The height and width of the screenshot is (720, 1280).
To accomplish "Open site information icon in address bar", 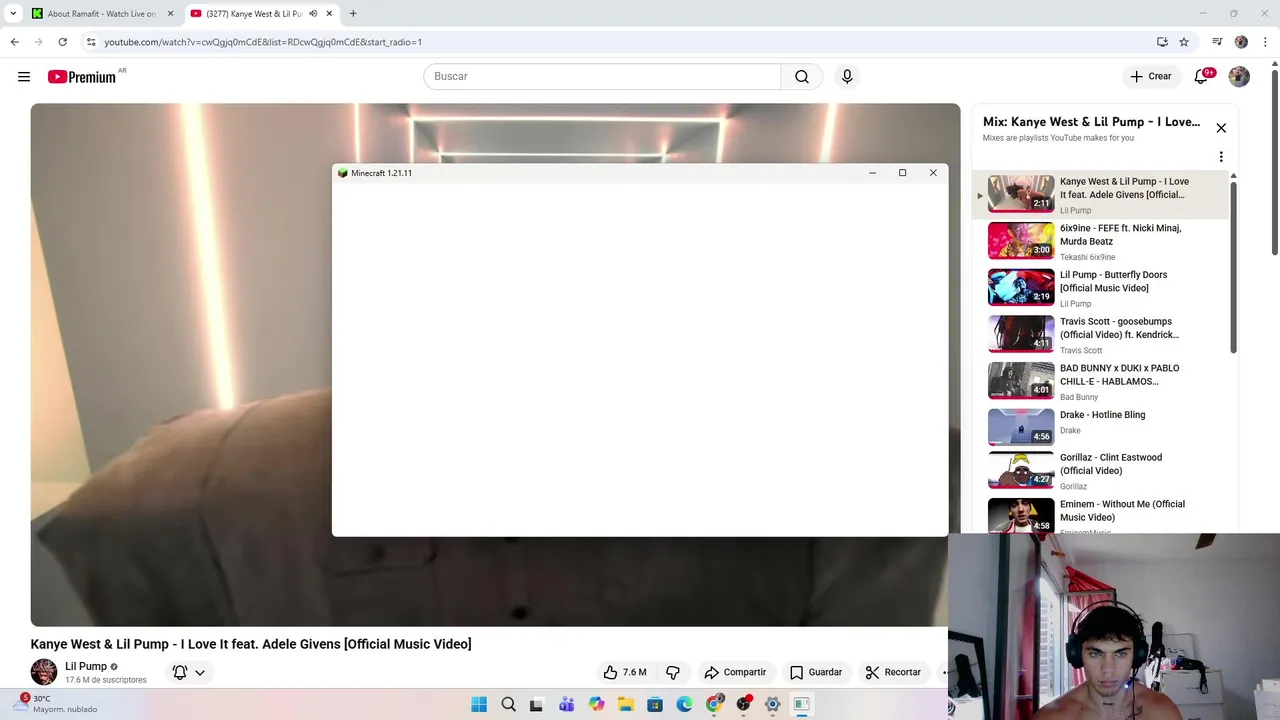I will [91, 42].
